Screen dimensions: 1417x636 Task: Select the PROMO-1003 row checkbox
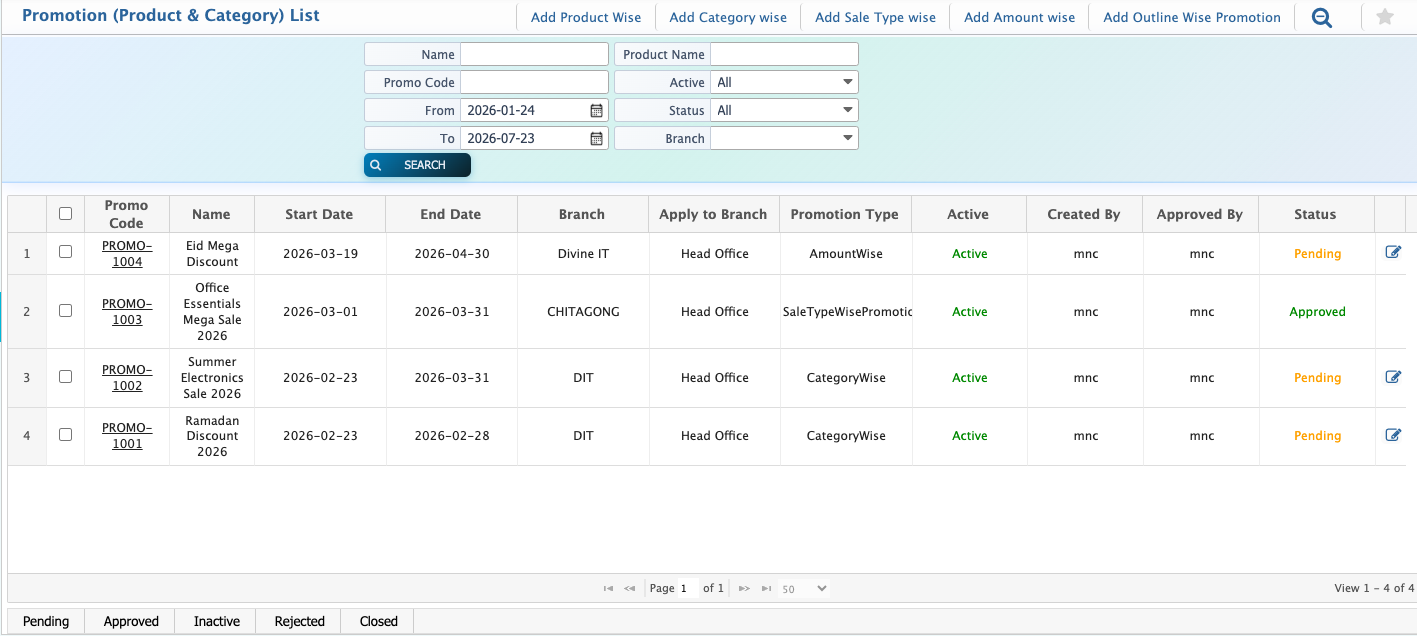pyautogui.click(x=66, y=311)
